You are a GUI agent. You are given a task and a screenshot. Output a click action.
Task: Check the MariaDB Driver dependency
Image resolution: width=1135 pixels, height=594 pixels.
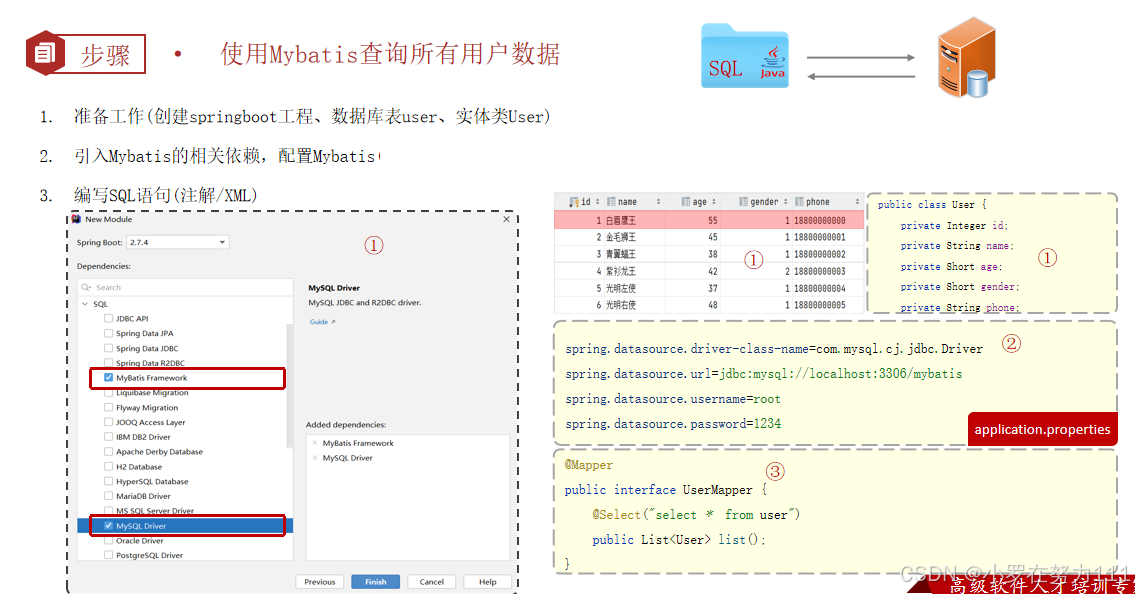coord(108,496)
